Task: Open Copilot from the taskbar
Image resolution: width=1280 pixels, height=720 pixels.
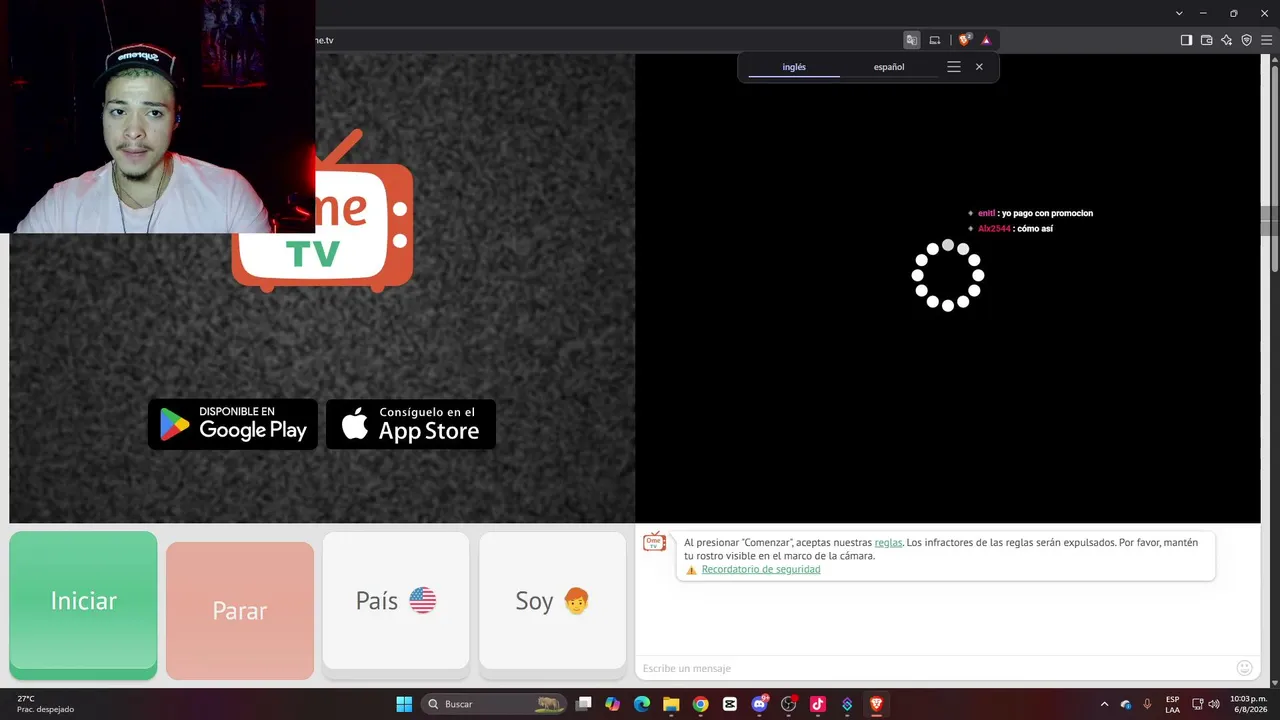Action: click(613, 704)
